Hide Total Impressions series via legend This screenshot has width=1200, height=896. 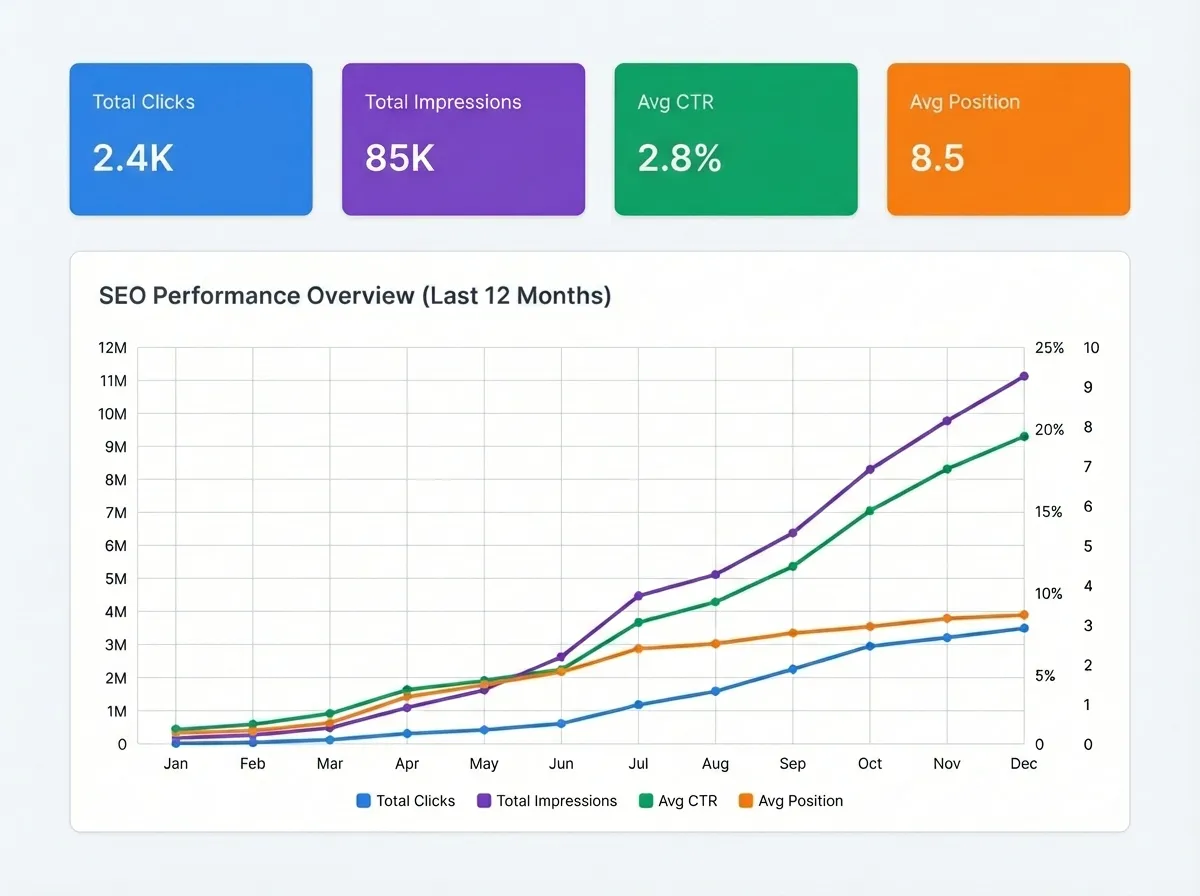[x=556, y=801]
